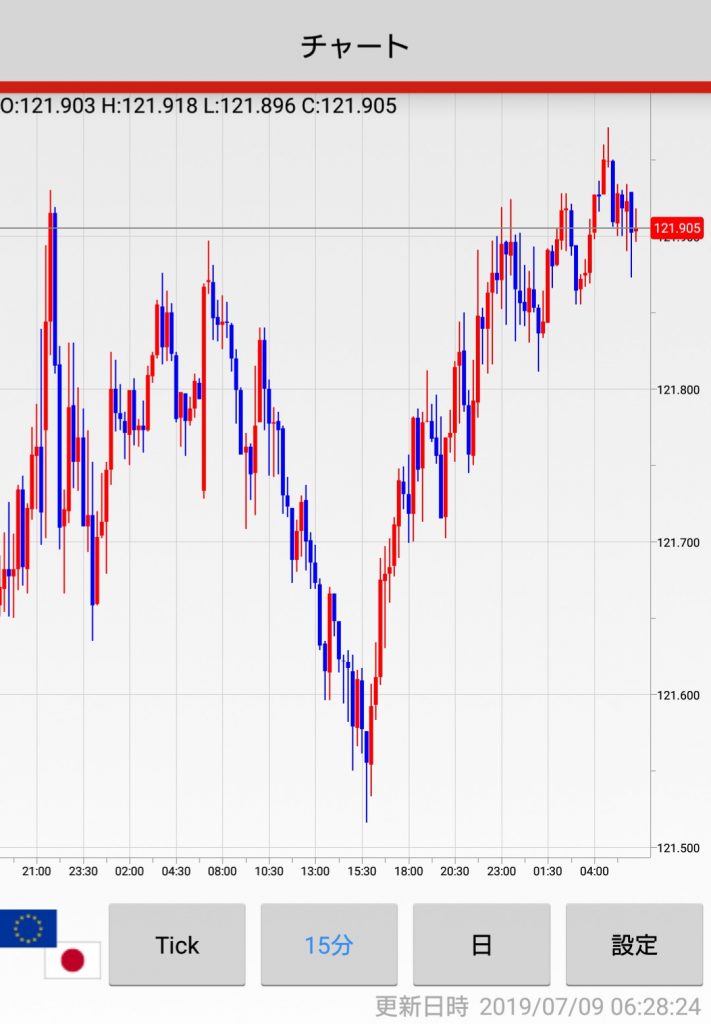Open the 設定 settings button
Viewport: 711px width, 1024px height.
pos(634,945)
